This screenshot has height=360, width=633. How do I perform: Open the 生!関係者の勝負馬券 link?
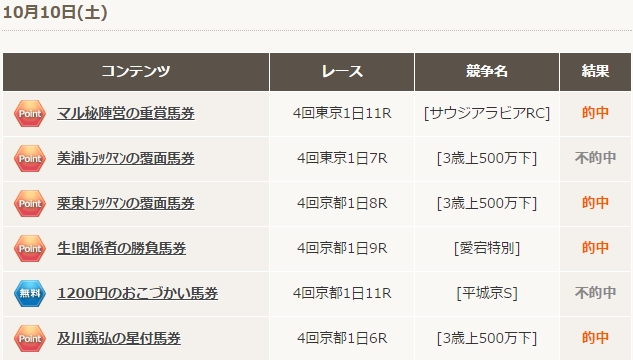[x=122, y=248]
